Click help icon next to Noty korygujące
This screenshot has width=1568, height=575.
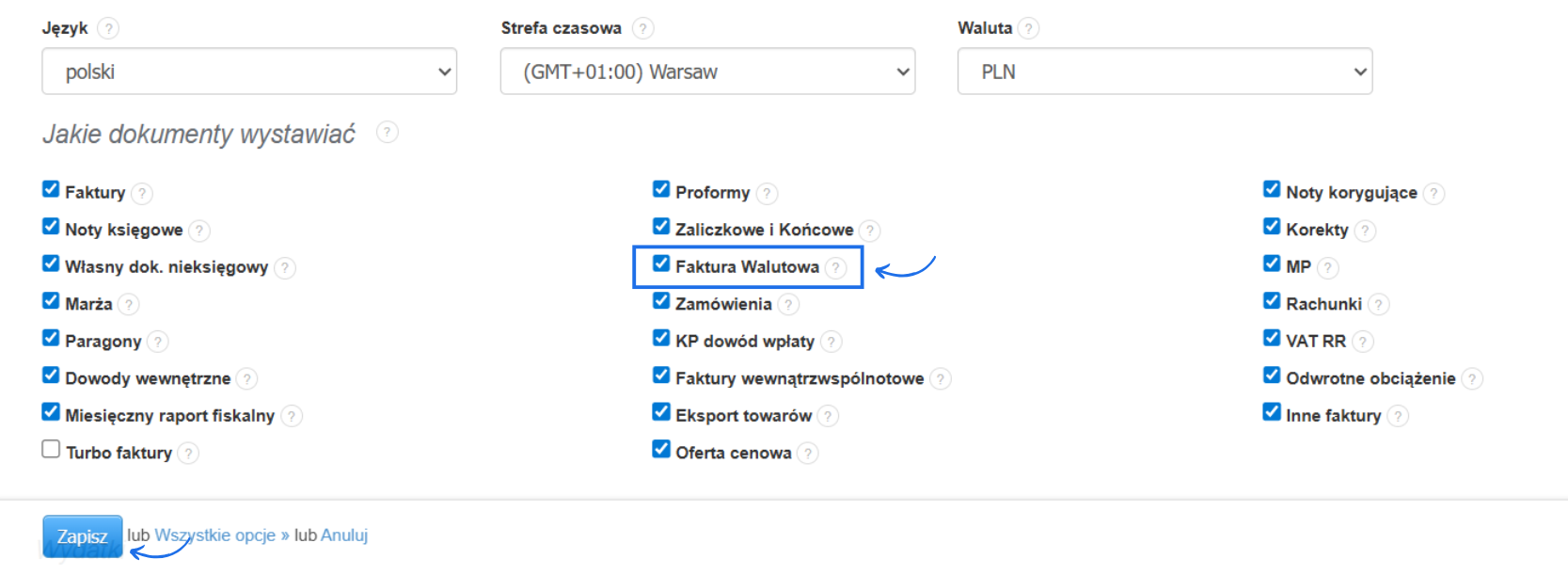click(x=1433, y=194)
